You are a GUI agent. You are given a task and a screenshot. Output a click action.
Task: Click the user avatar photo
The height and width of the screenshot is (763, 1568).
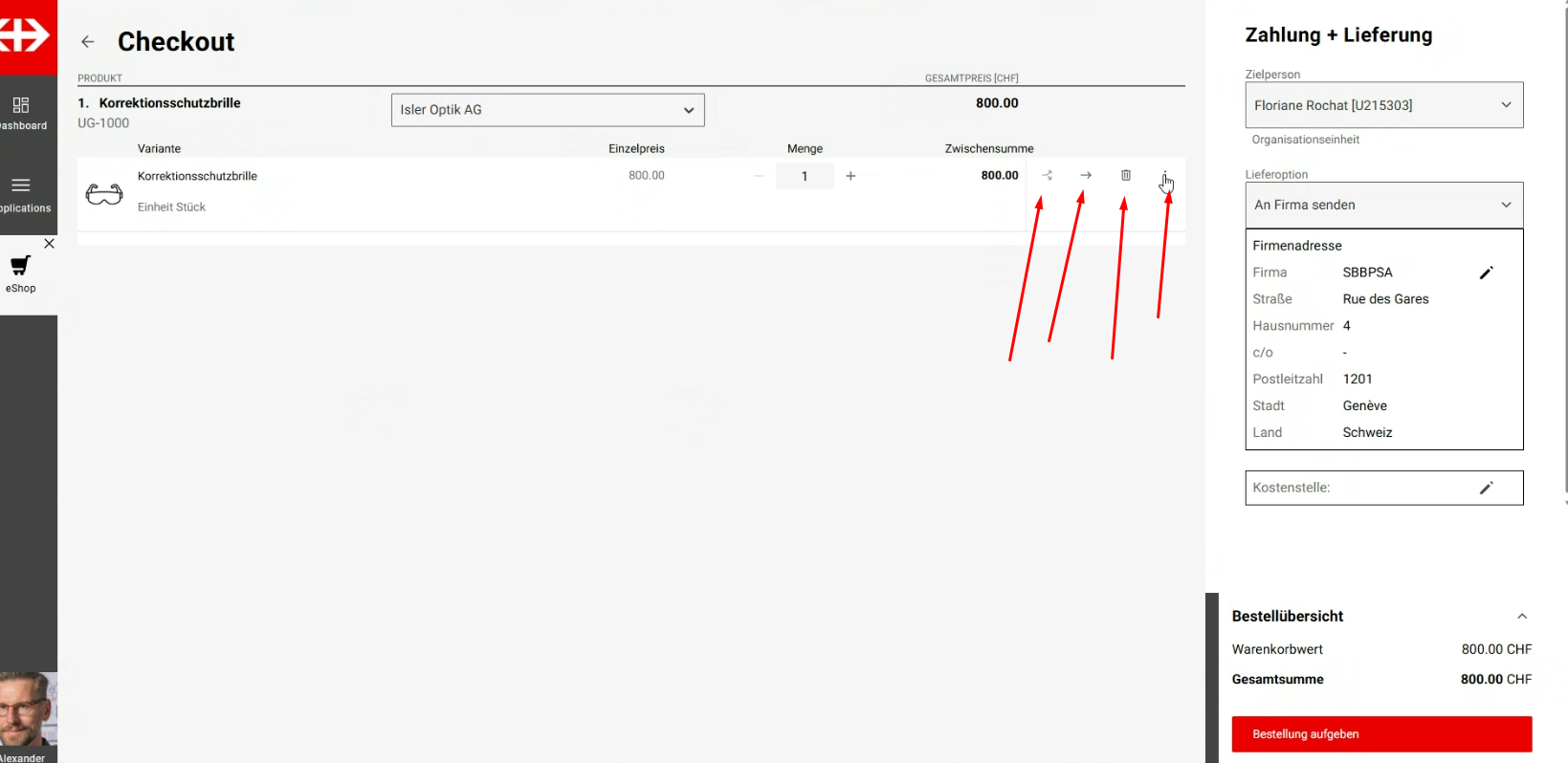(28, 709)
